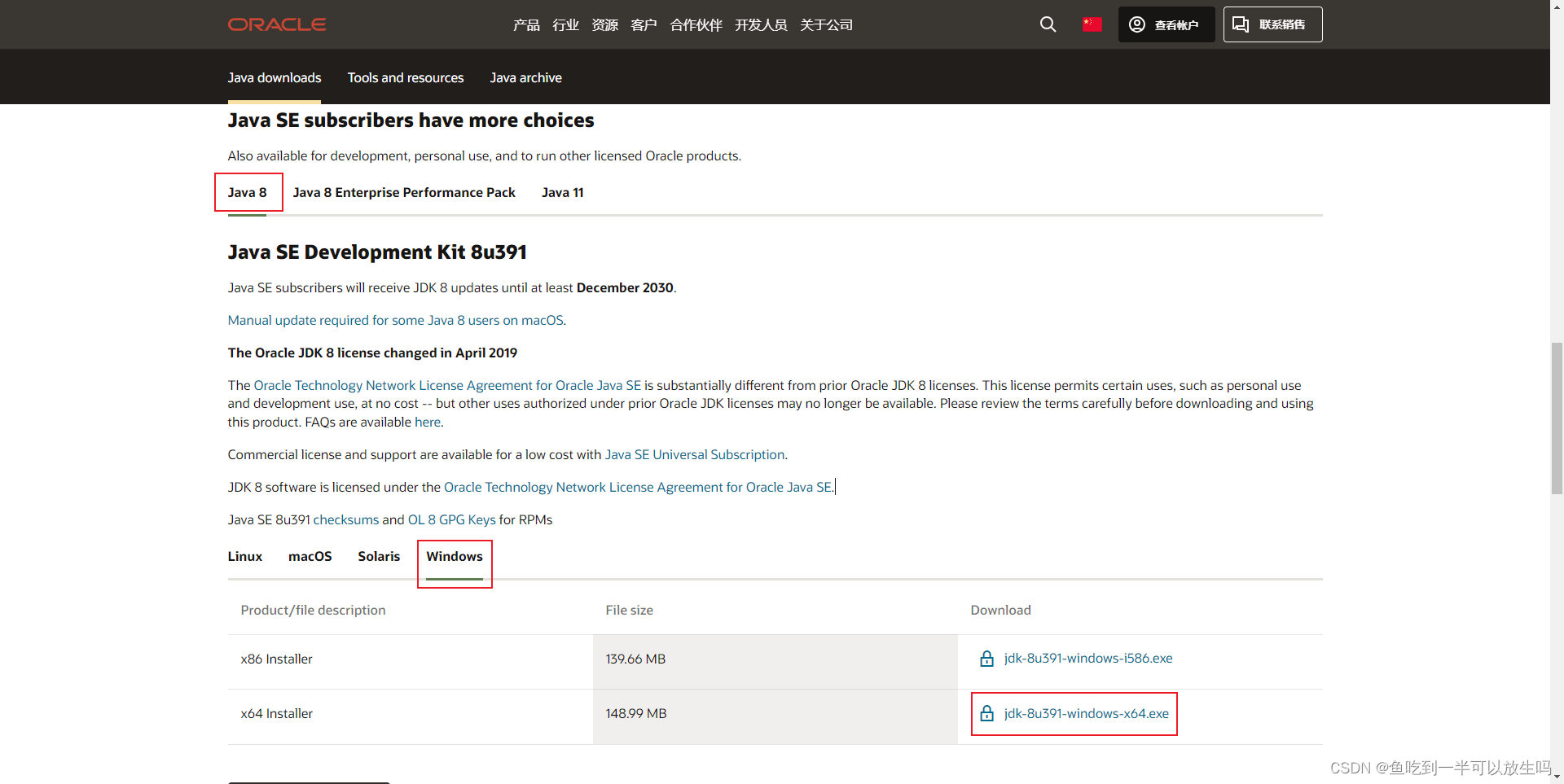Click the 'Java SE Development Kit 8u391' heading
Screen dimensions: 1564x784
click(x=377, y=252)
